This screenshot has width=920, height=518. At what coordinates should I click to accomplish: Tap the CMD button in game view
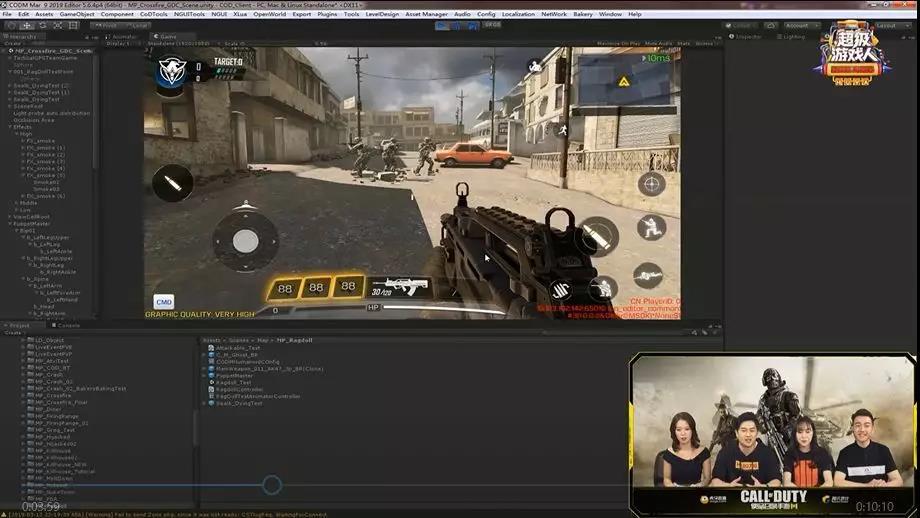click(x=164, y=302)
